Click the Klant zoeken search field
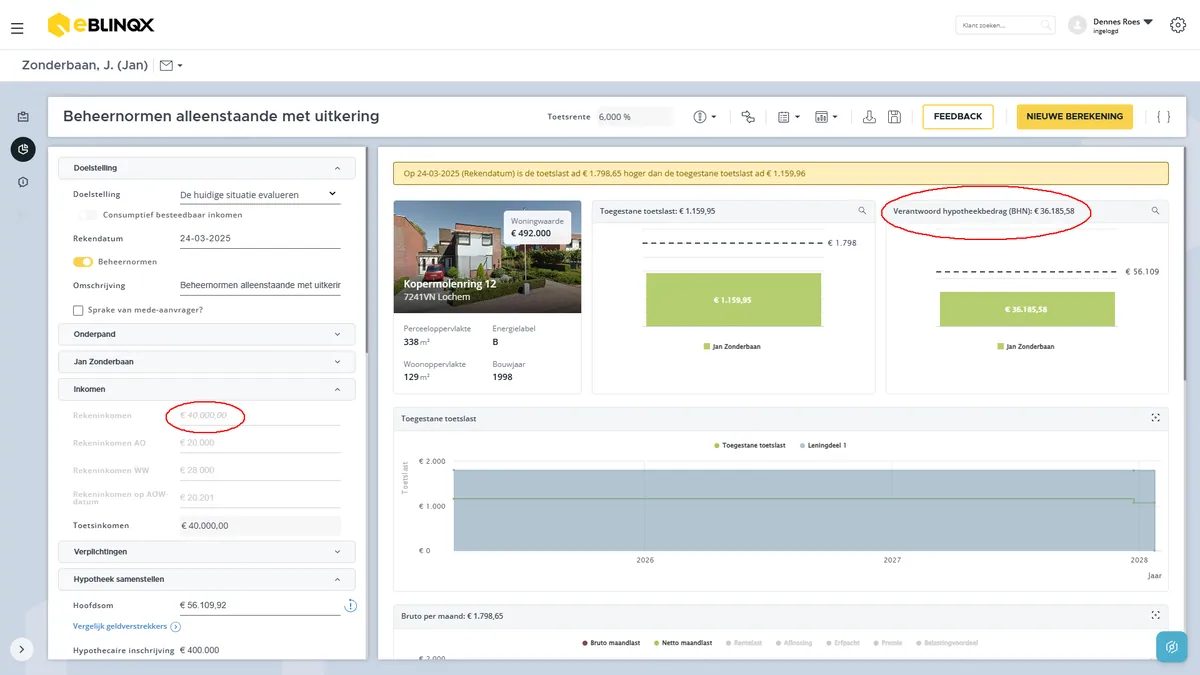1200x675 pixels. (1005, 25)
